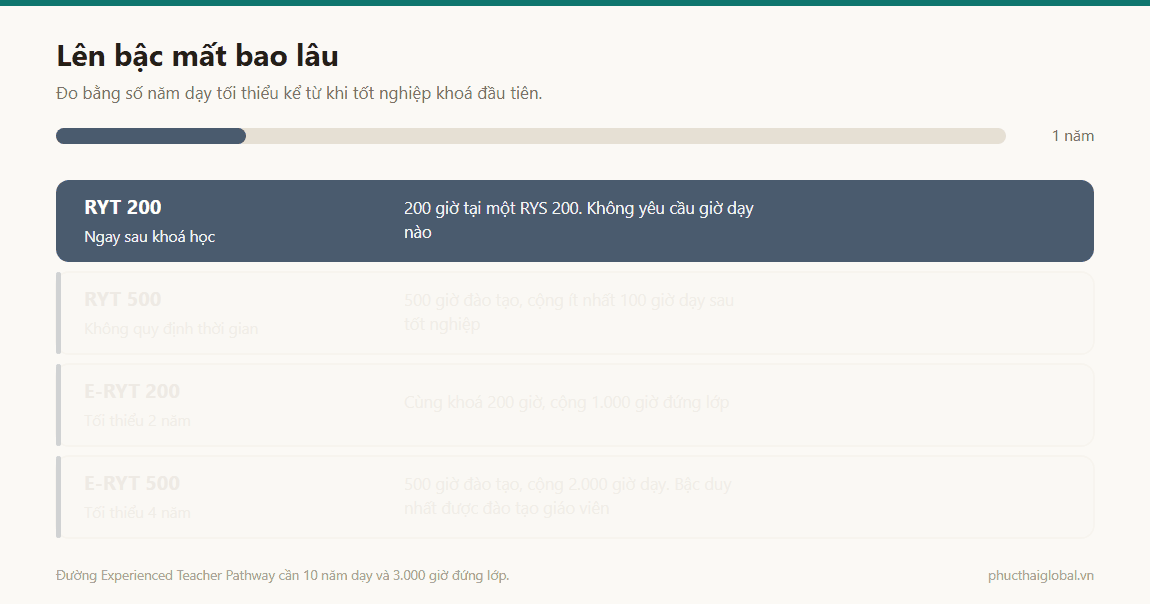Click heading 'Lên bậc mất bao lâu'
This screenshot has height=604, width=1150.
point(197,56)
